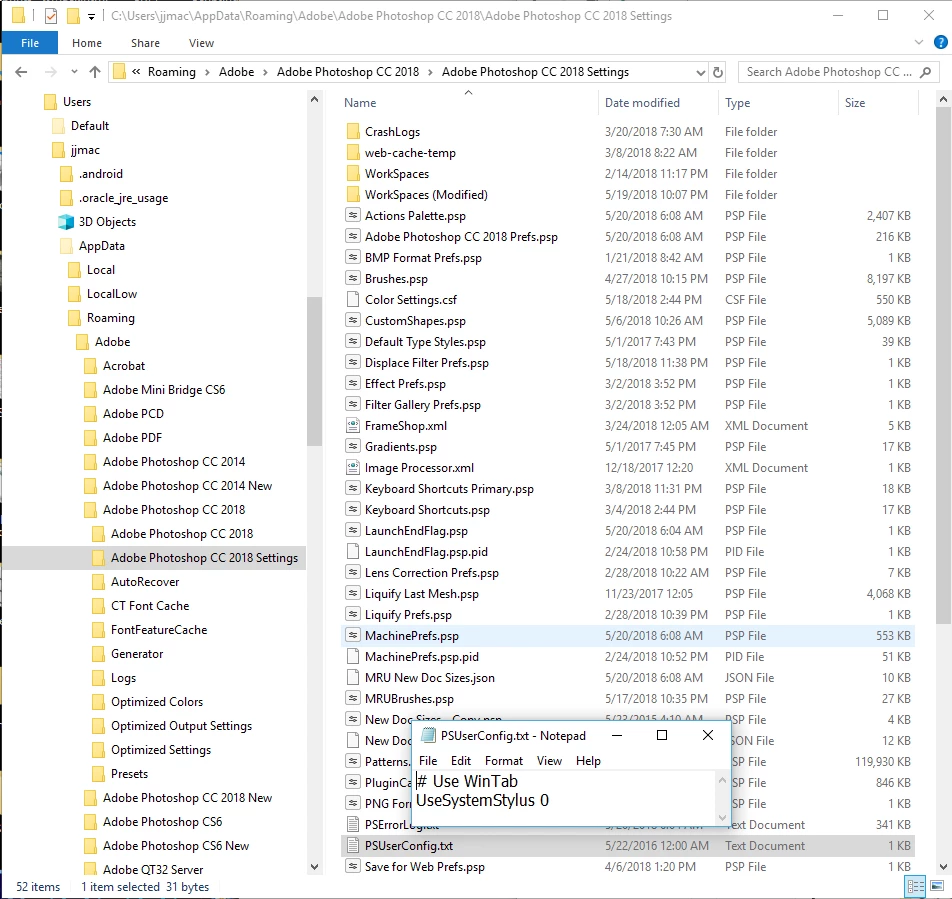Select Keyboard Shortcuts Primary.psp file
Viewport: 952px width, 899px height.
(449, 489)
